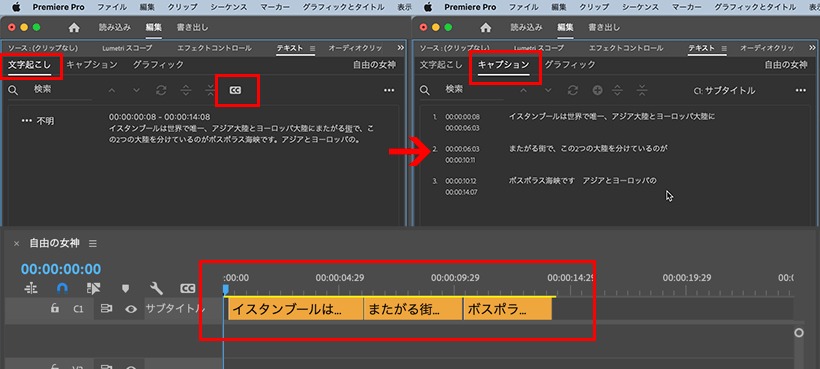Click the 編集 workspace in captions window
The height and width of the screenshot is (369, 820).
pos(565,27)
